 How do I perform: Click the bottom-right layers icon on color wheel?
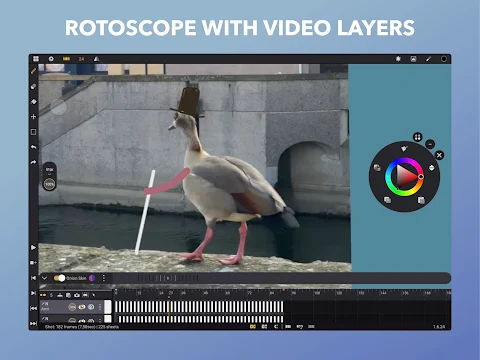[x=421, y=200]
